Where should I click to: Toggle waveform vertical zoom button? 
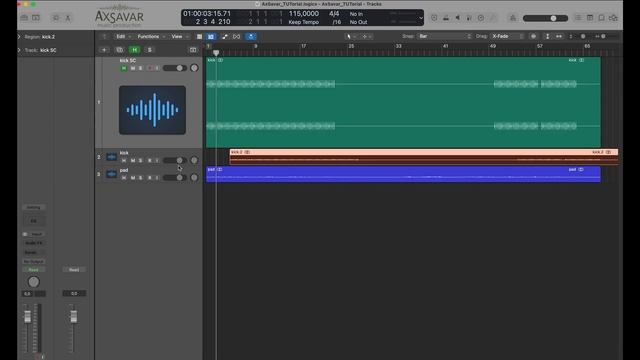coord(533,36)
